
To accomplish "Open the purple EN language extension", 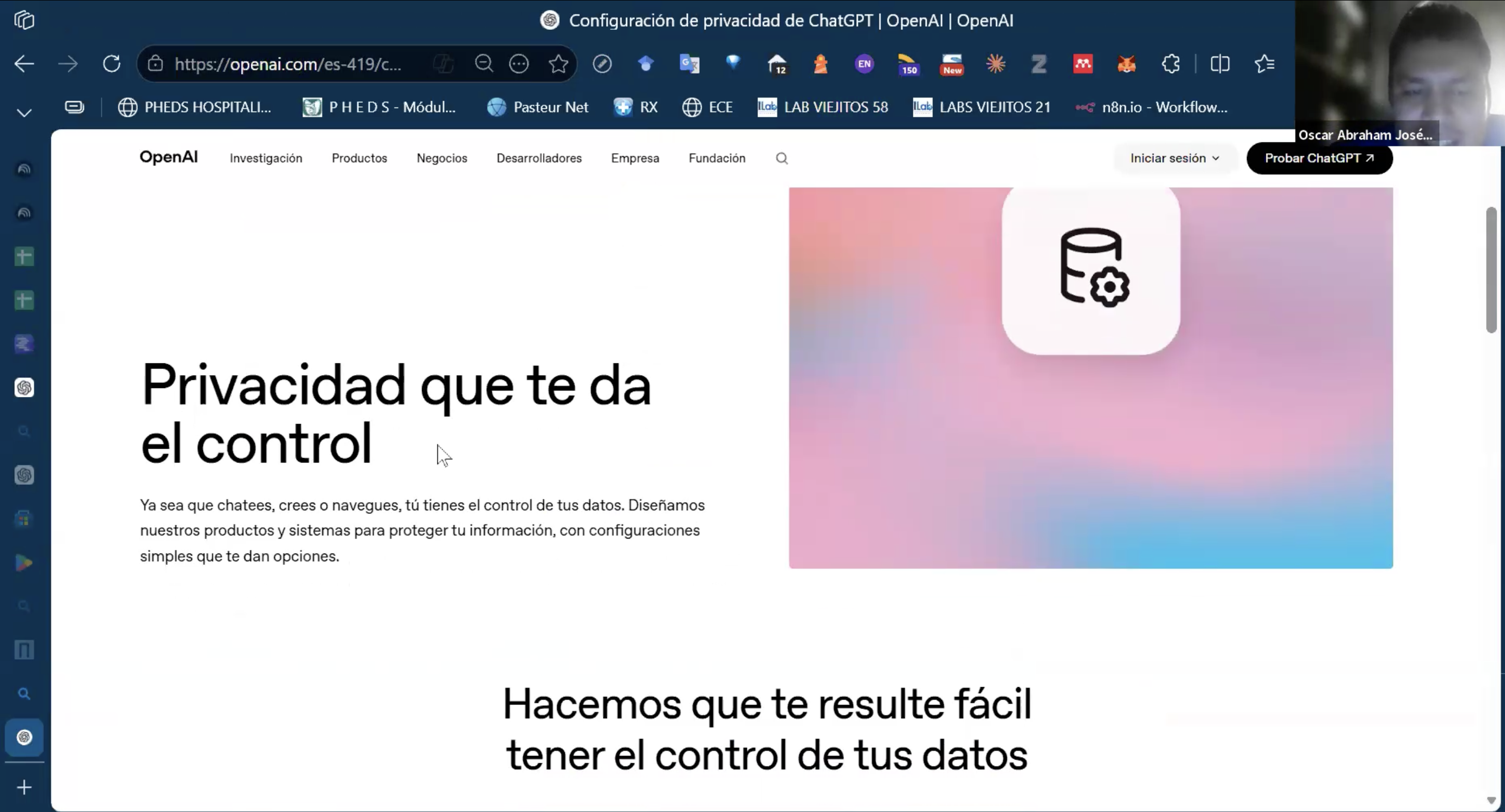I will 865,64.
